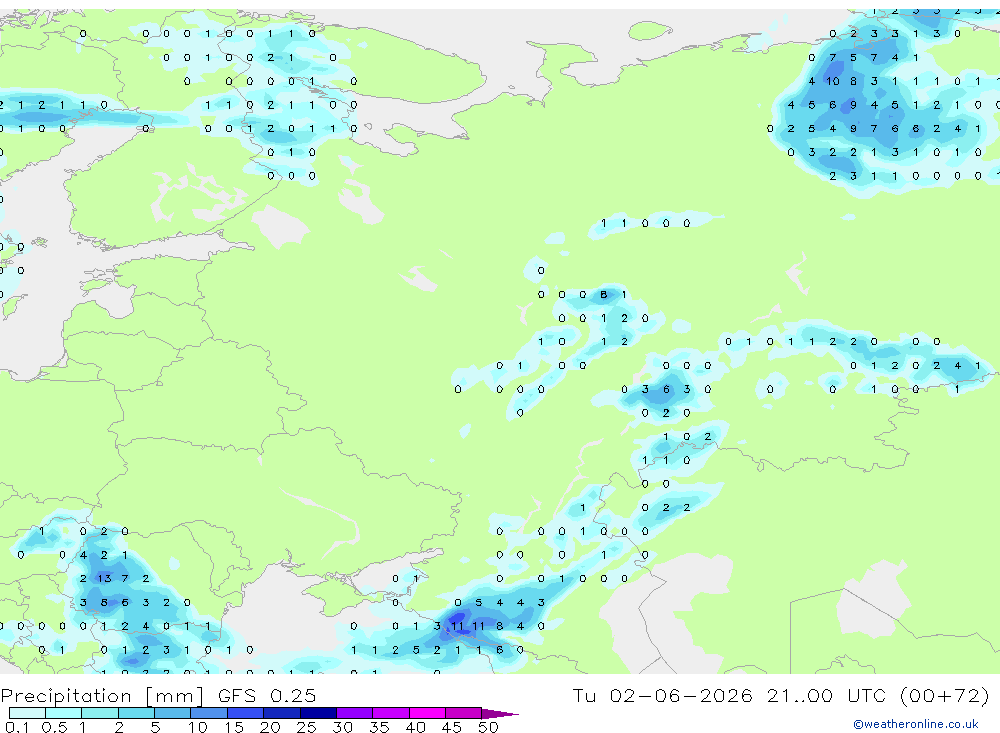Click the map value "13" over the Balkans
The width and height of the screenshot is (1000, 733).
[104, 579]
